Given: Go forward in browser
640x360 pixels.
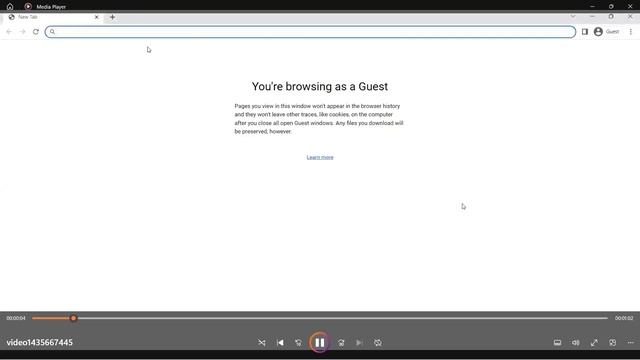Looking at the screenshot, I should coord(22,31).
